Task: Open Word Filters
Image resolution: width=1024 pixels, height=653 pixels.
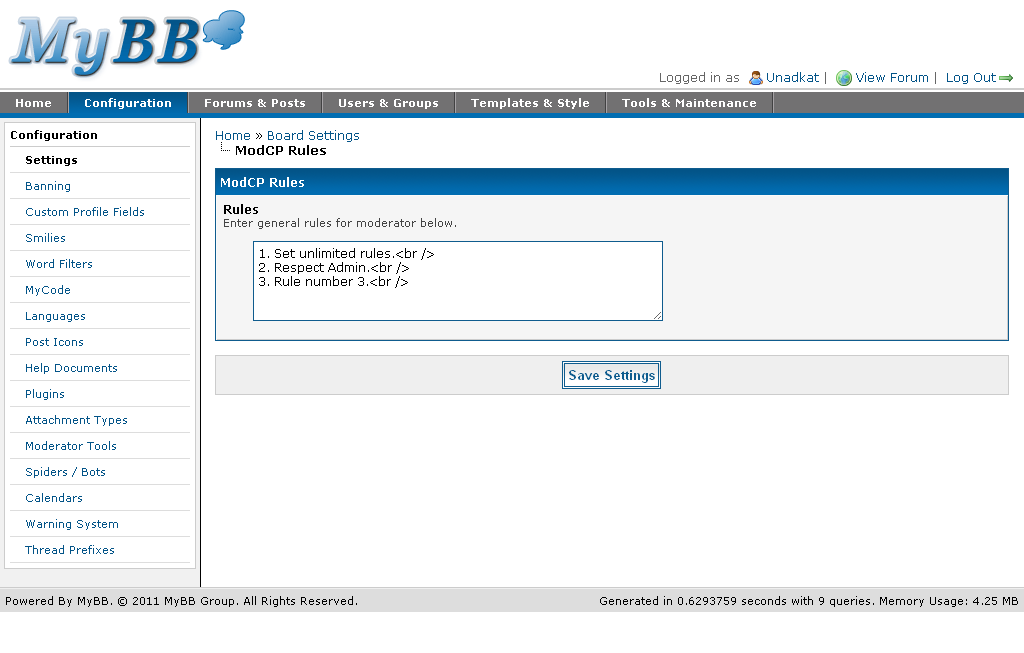Action: 59,264
